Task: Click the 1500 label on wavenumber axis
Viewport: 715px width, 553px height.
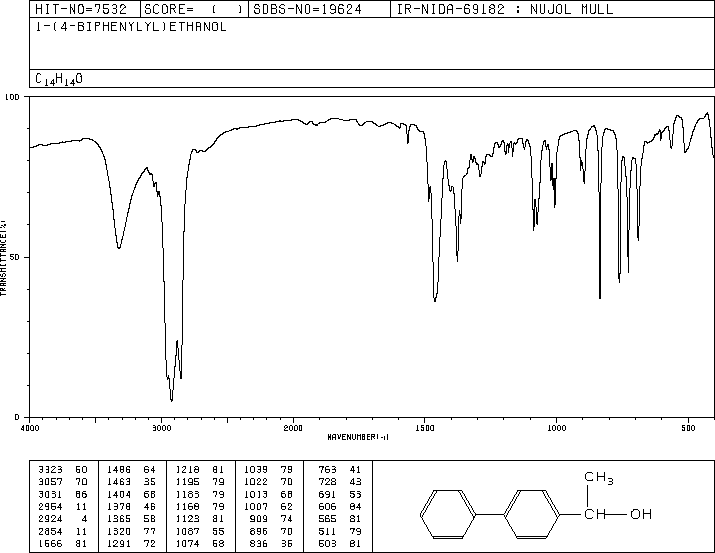Action: pyautogui.click(x=425, y=428)
